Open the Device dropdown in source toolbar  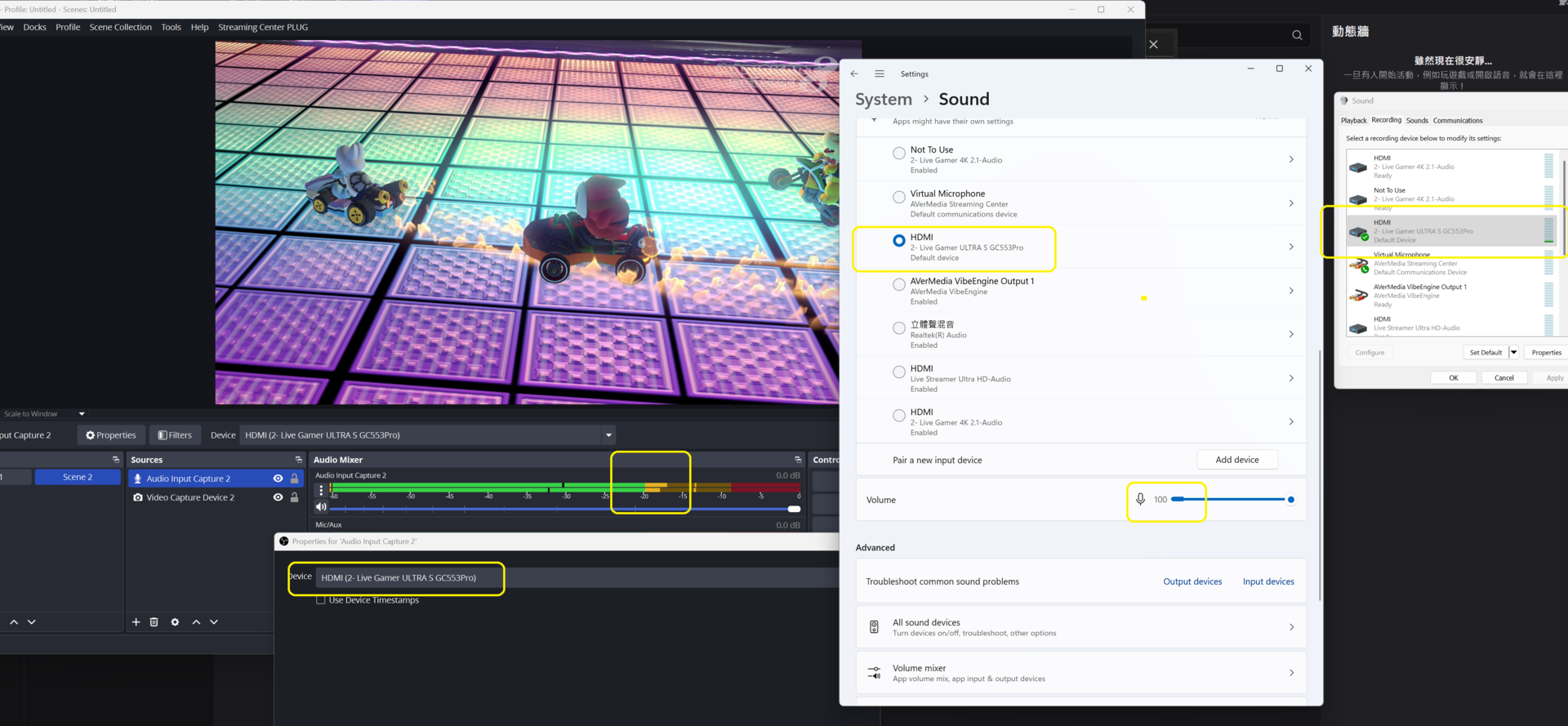(608, 435)
